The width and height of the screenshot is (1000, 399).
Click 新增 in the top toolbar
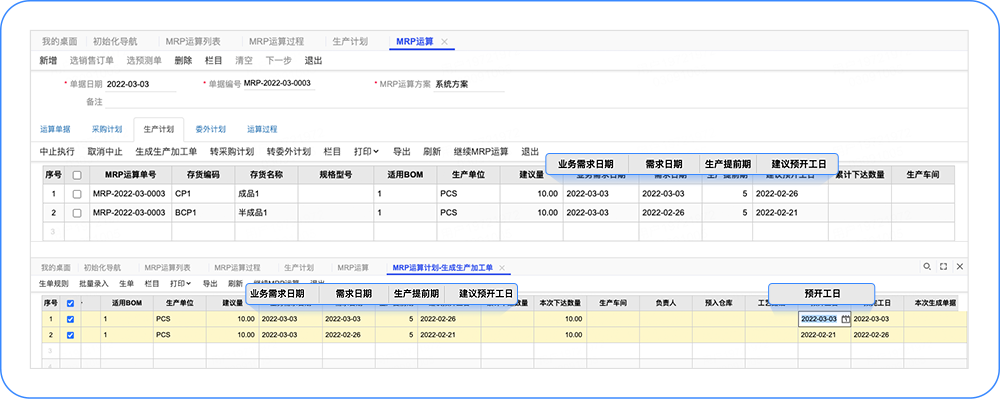tap(48, 61)
